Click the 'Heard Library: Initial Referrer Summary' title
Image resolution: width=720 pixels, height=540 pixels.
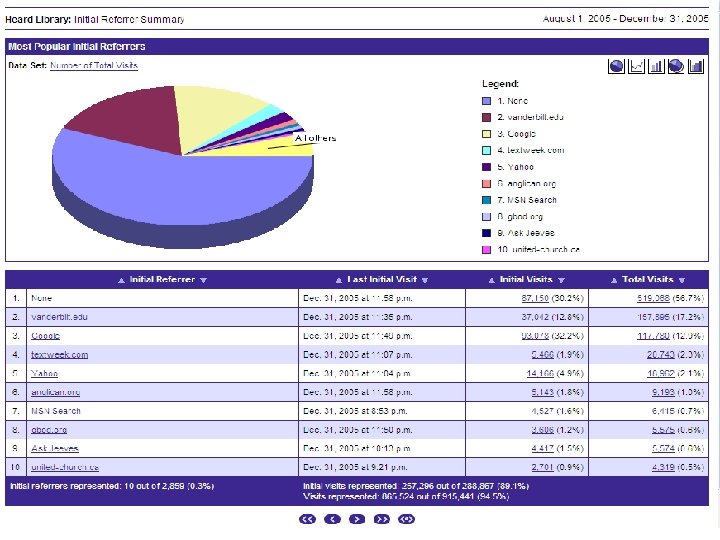point(95,19)
